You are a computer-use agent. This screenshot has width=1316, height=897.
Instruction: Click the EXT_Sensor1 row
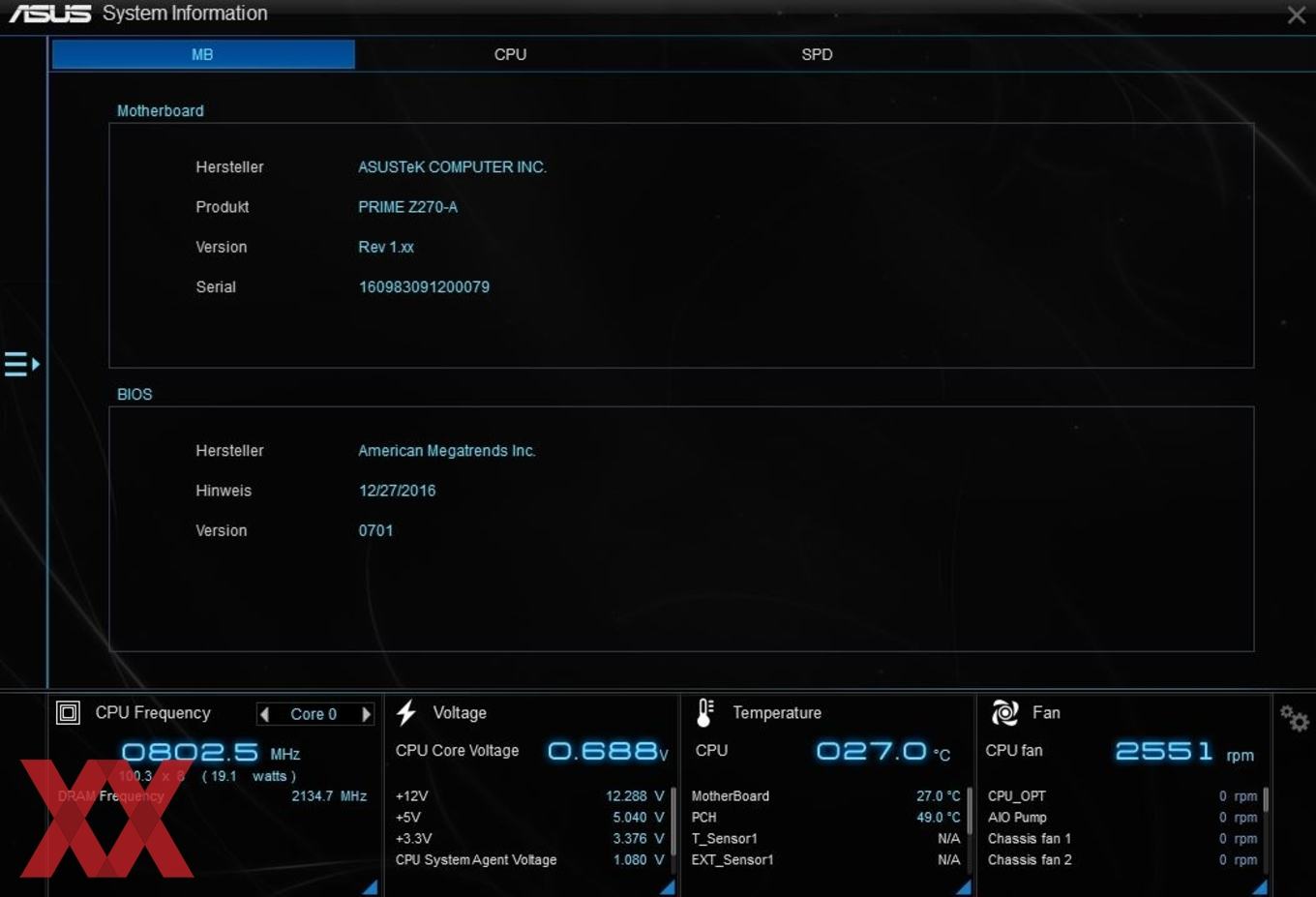pos(825,860)
